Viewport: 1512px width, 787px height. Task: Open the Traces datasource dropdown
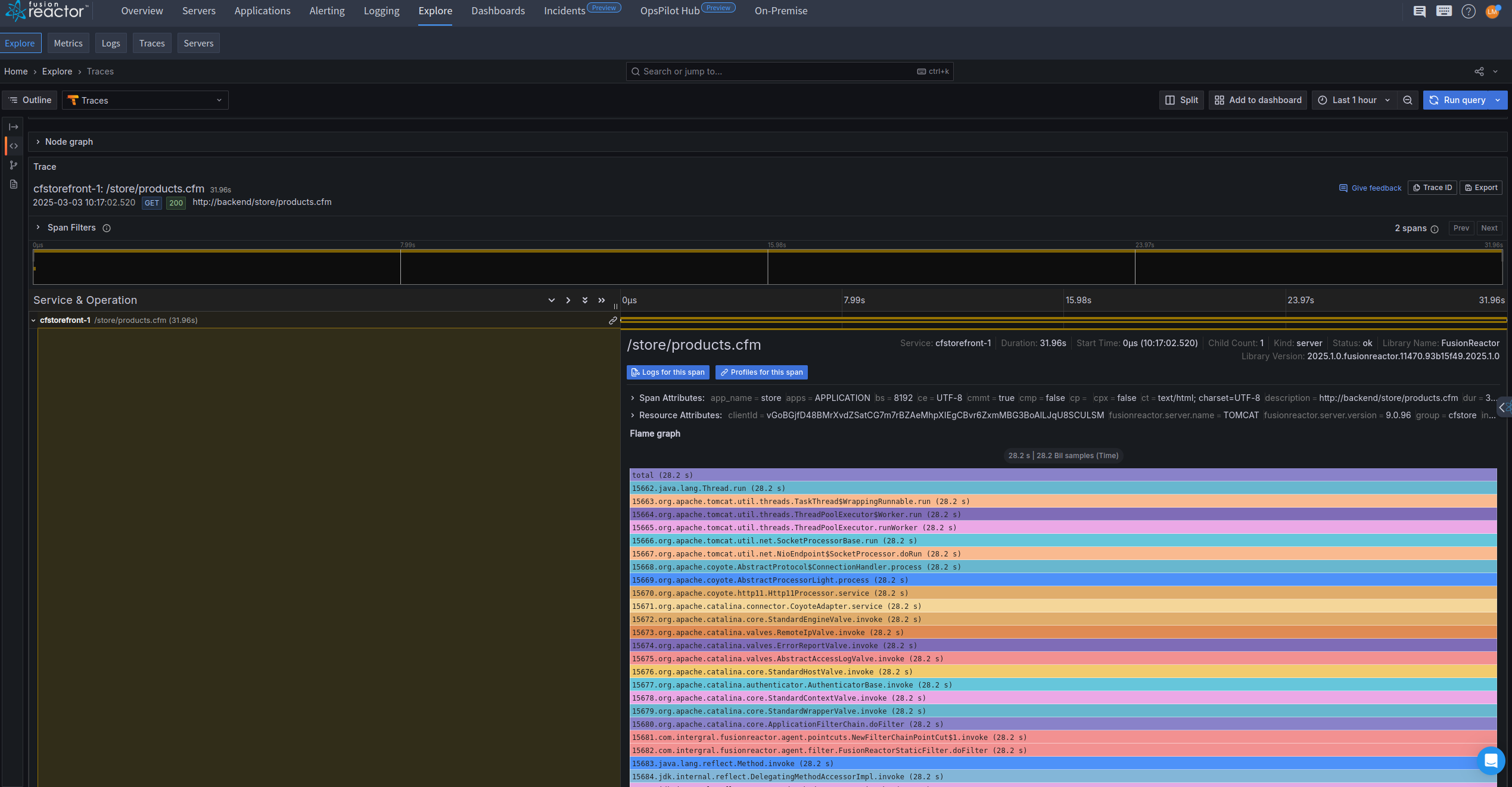pos(145,100)
